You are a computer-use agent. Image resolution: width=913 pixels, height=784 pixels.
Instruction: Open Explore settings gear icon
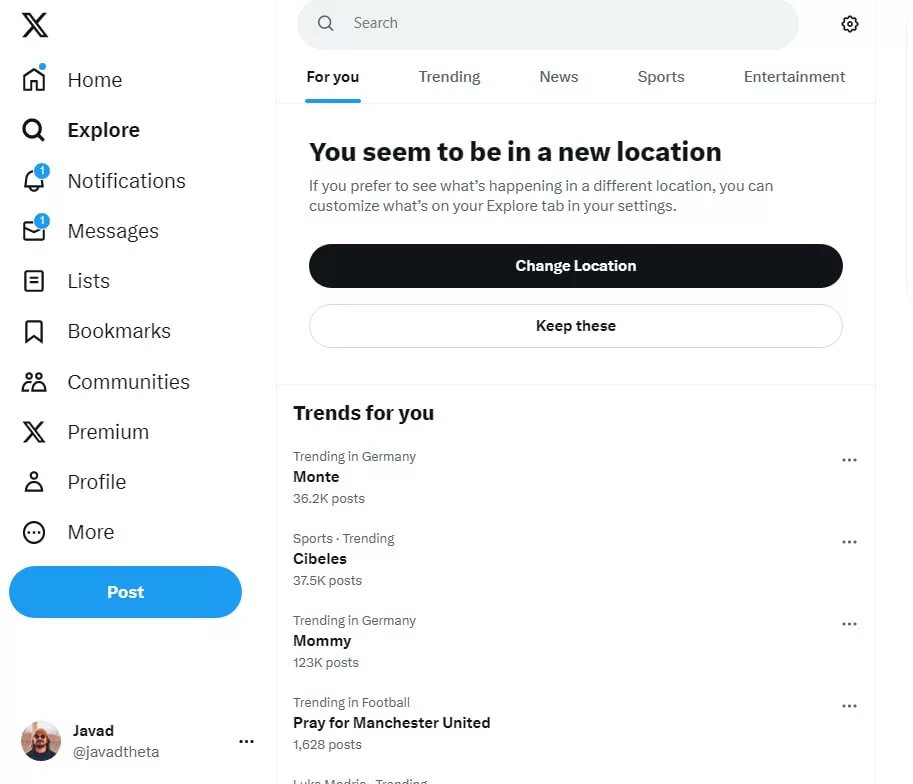850,24
